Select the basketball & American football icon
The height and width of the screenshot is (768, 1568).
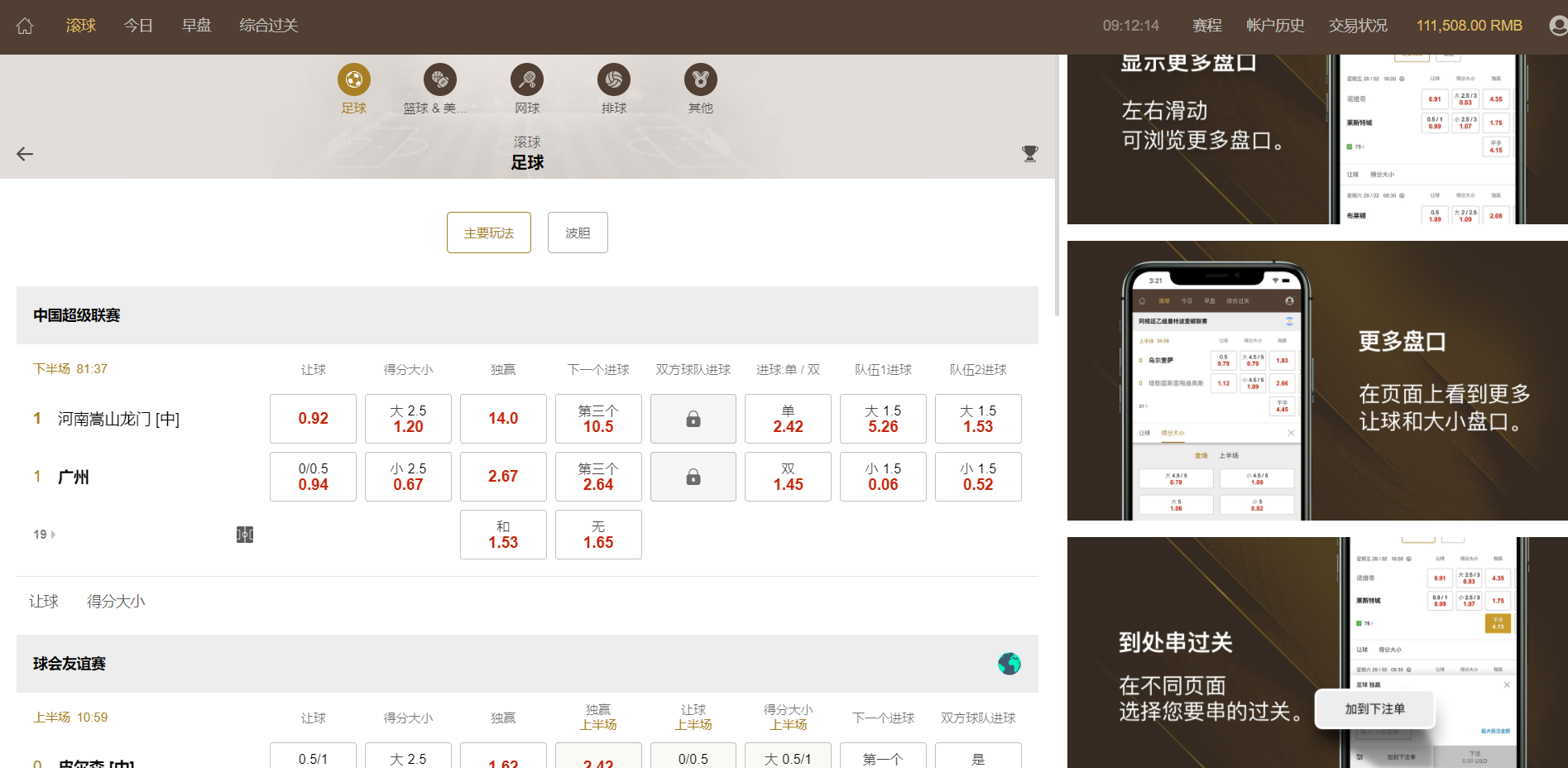point(440,79)
